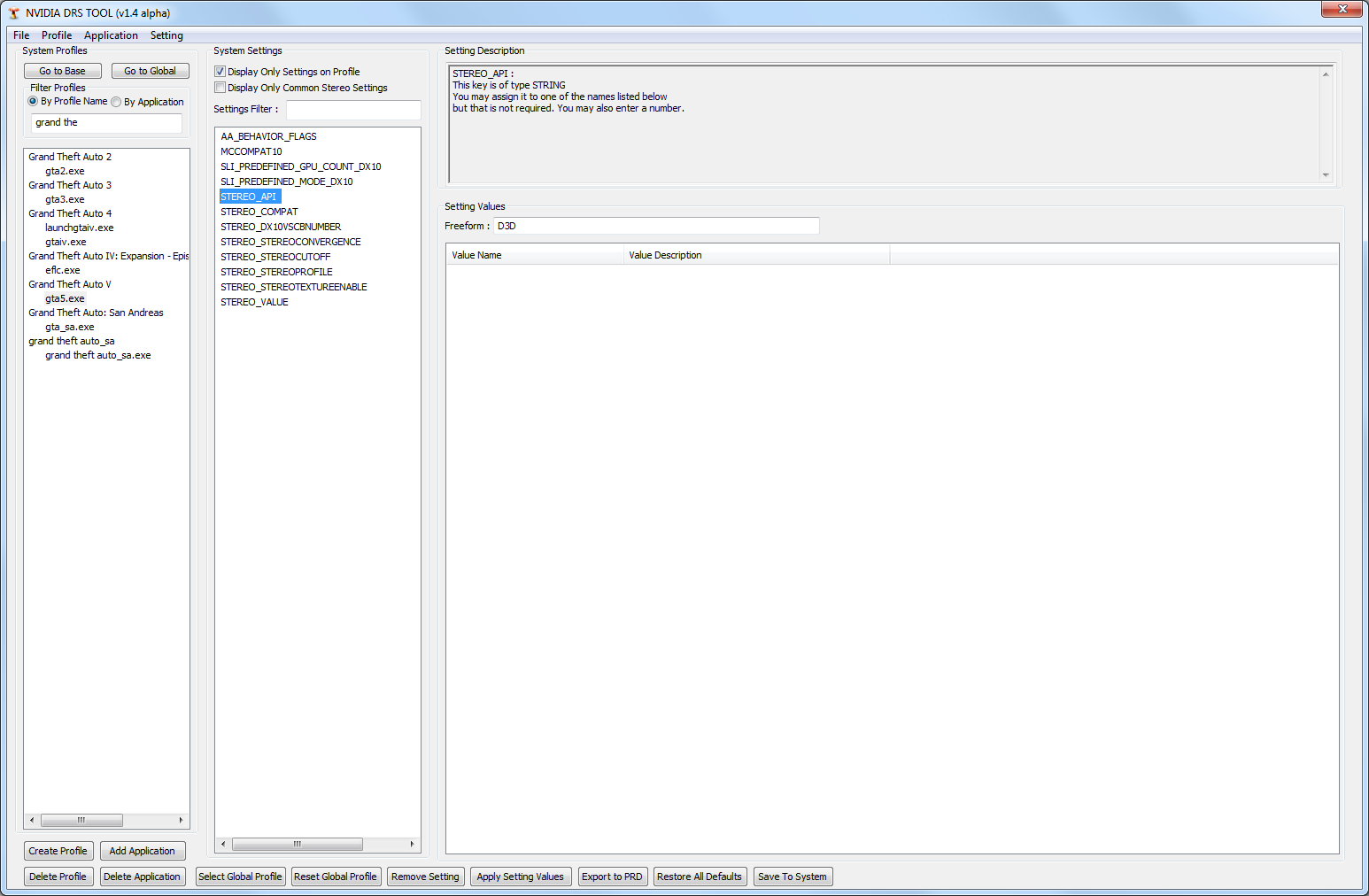Click the Remove Setting button
The image size is (1369, 896).
point(426,877)
